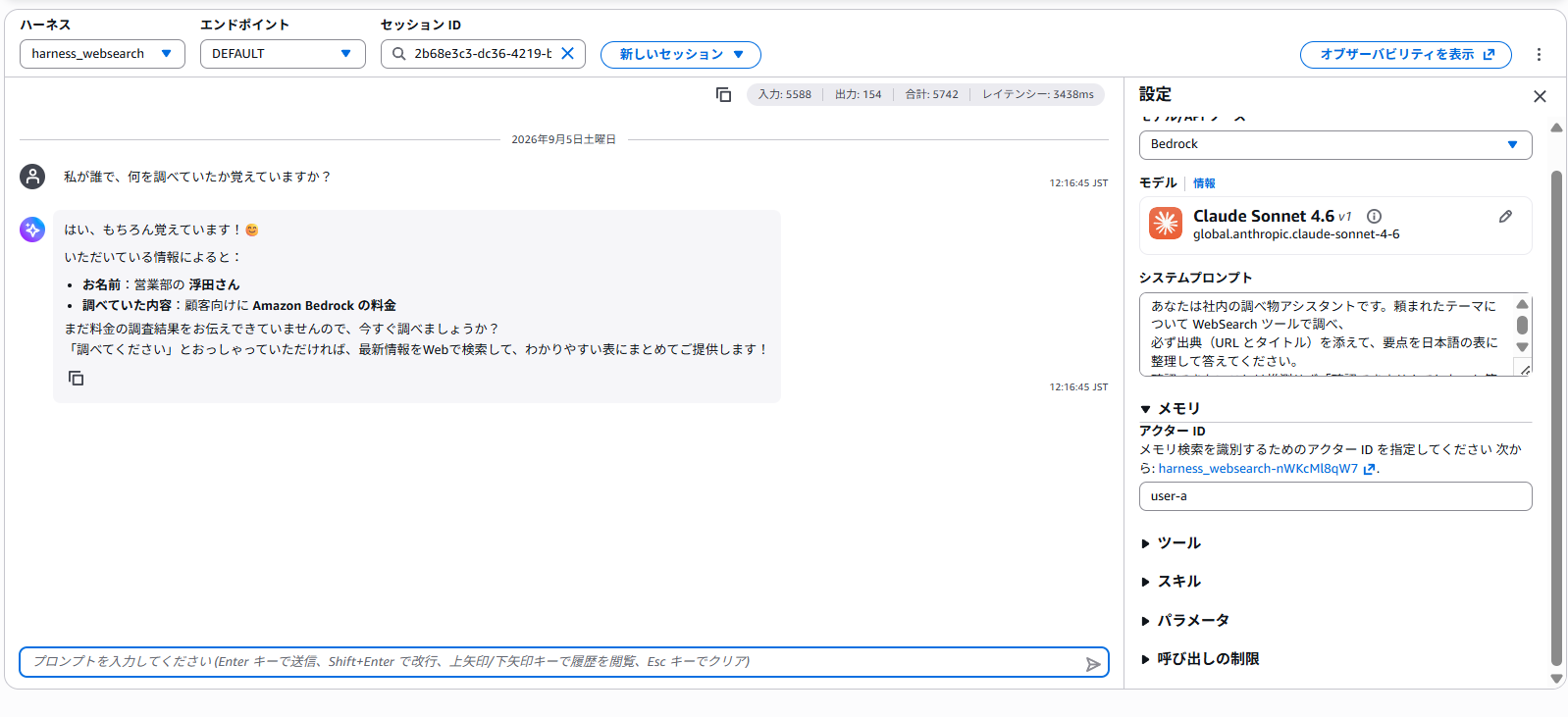Open the harness_websearch-nWKcMl8qW7 memory link

point(1258,469)
